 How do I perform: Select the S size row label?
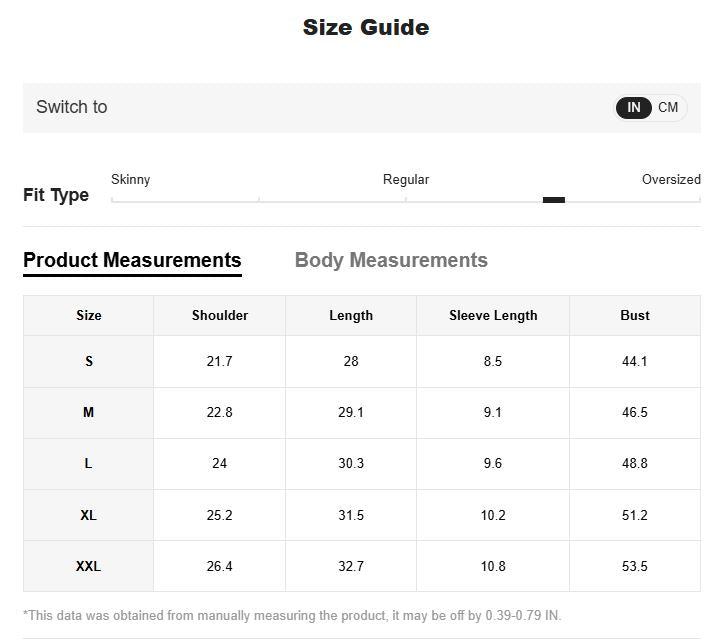88,361
